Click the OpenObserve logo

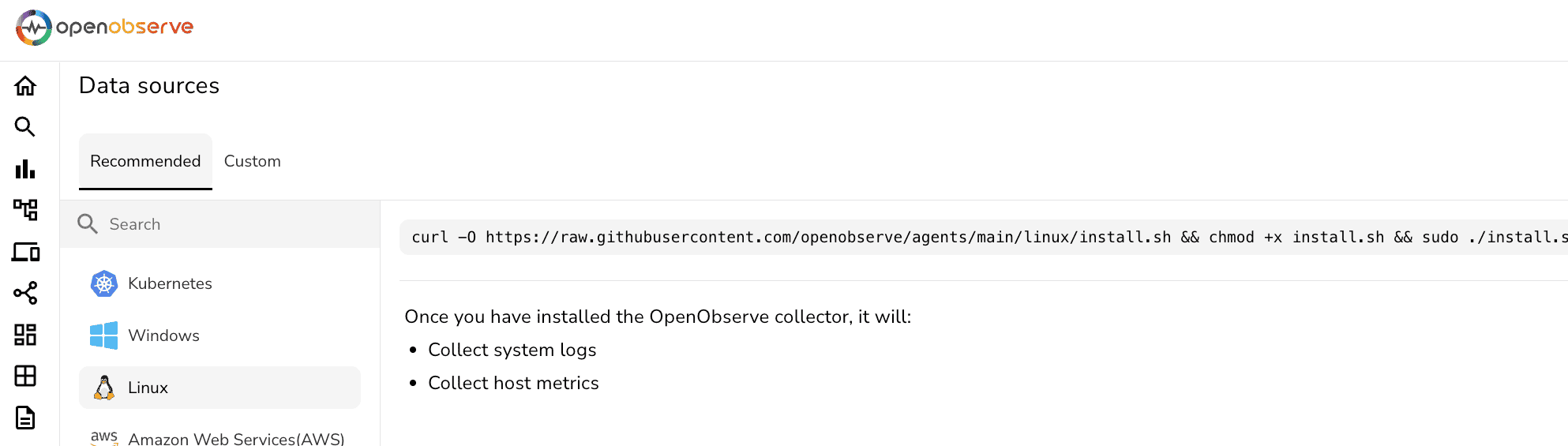click(x=104, y=28)
